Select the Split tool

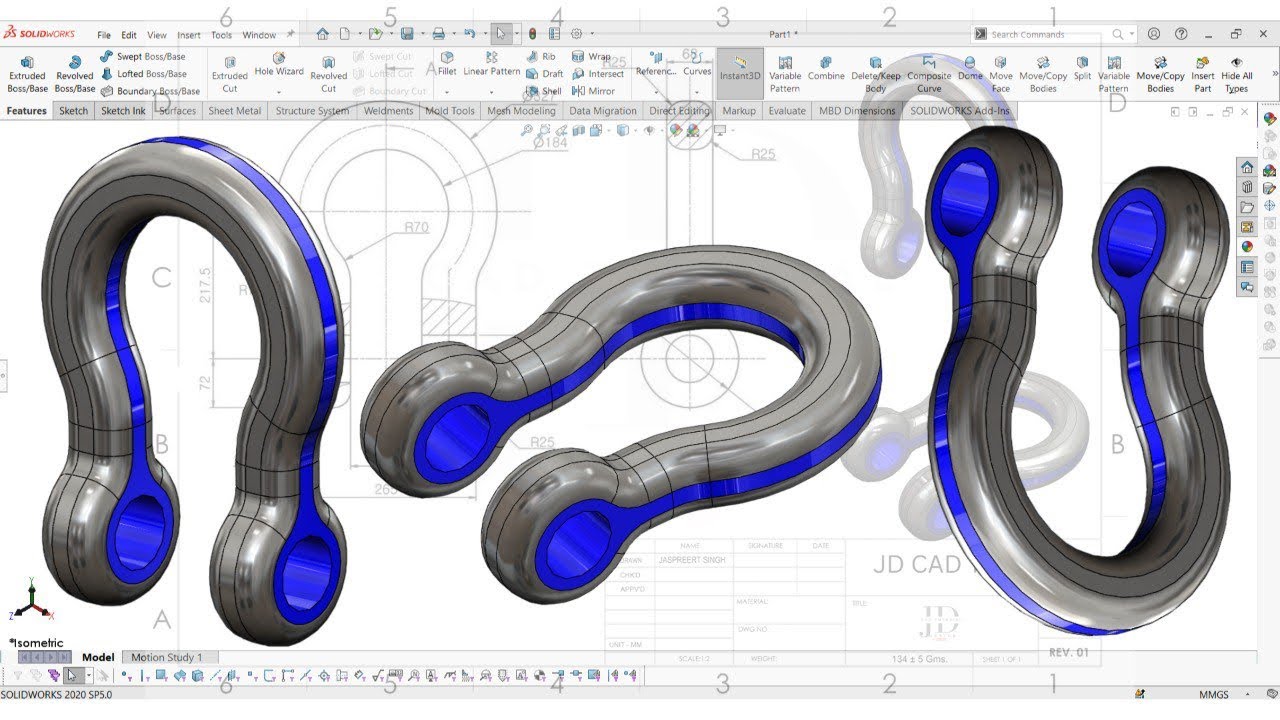tap(1083, 69)
